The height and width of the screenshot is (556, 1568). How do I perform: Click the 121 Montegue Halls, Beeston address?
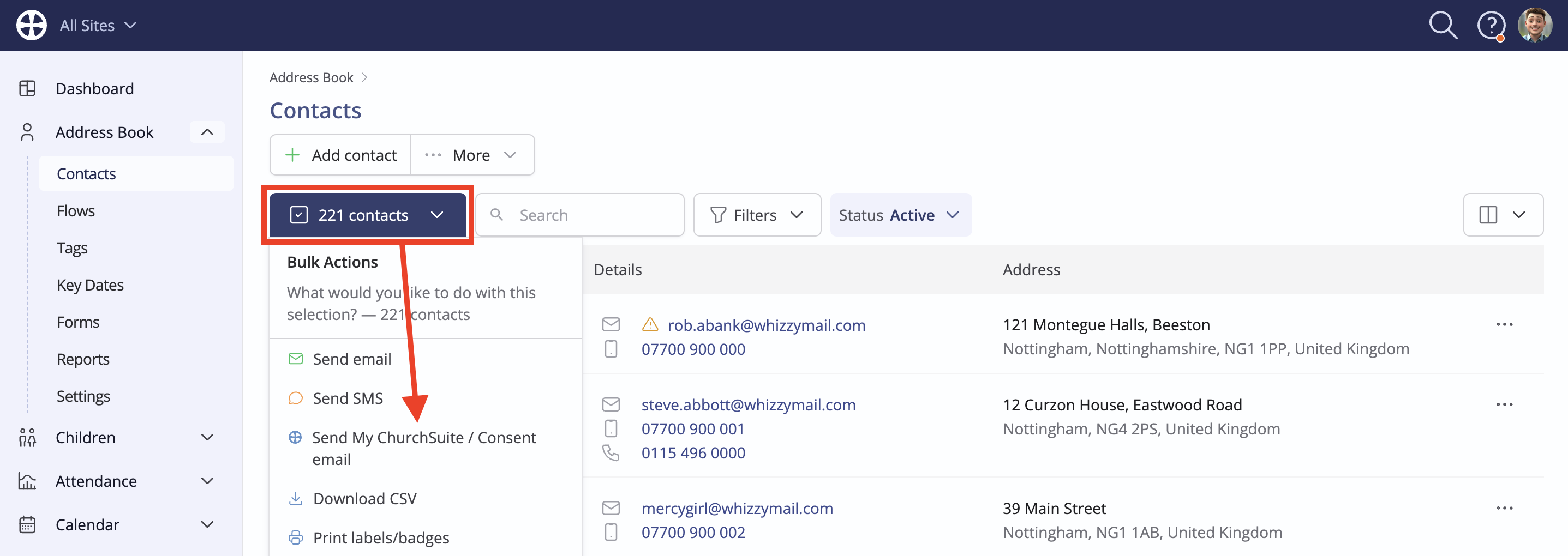pos(1106,325)
